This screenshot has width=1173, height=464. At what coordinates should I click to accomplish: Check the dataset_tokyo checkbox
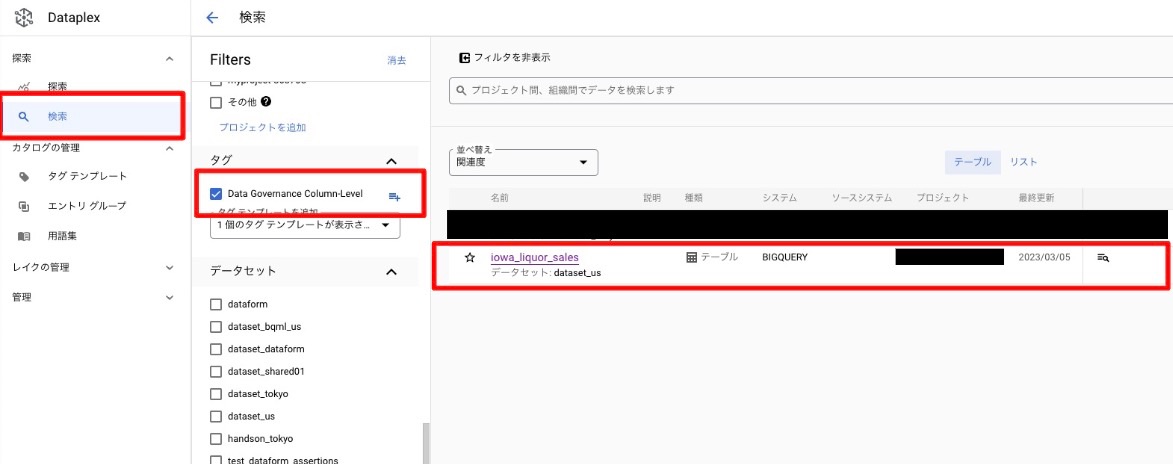click(216, 394)
